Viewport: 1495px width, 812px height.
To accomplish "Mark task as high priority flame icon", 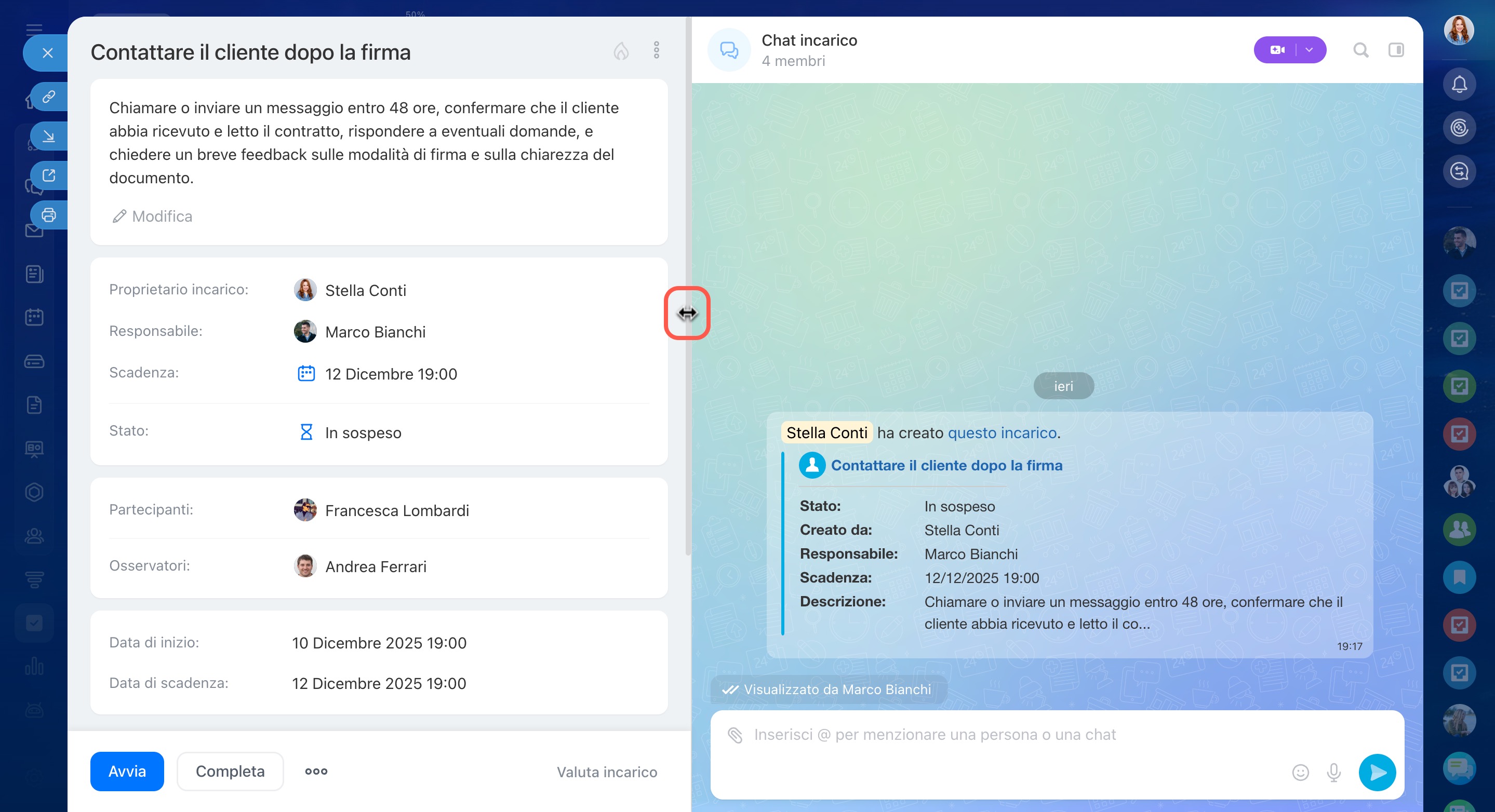I will 621,51.
